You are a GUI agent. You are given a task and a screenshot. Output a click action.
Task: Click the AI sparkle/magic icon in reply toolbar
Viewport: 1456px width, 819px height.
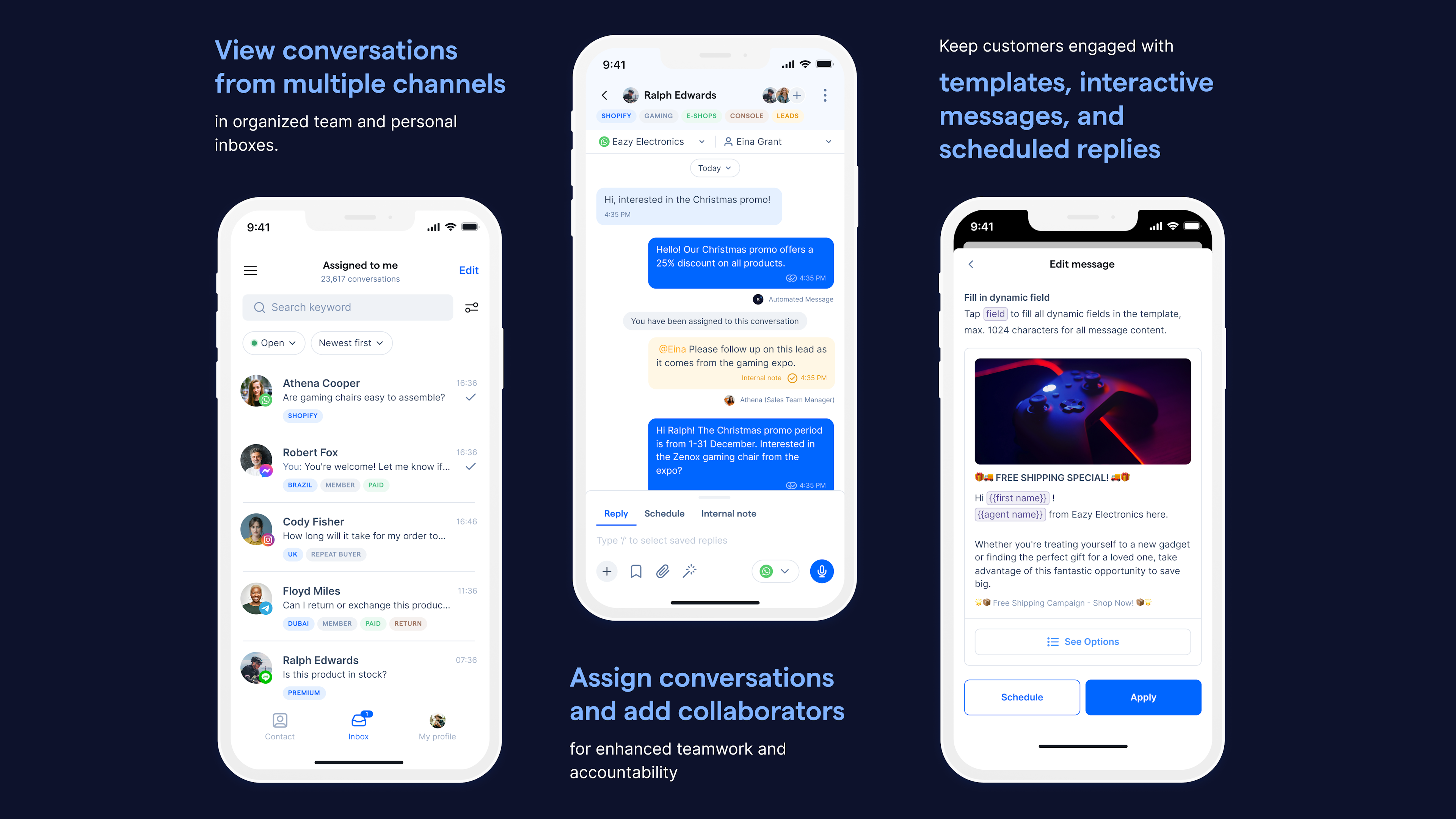click(690, 571)
